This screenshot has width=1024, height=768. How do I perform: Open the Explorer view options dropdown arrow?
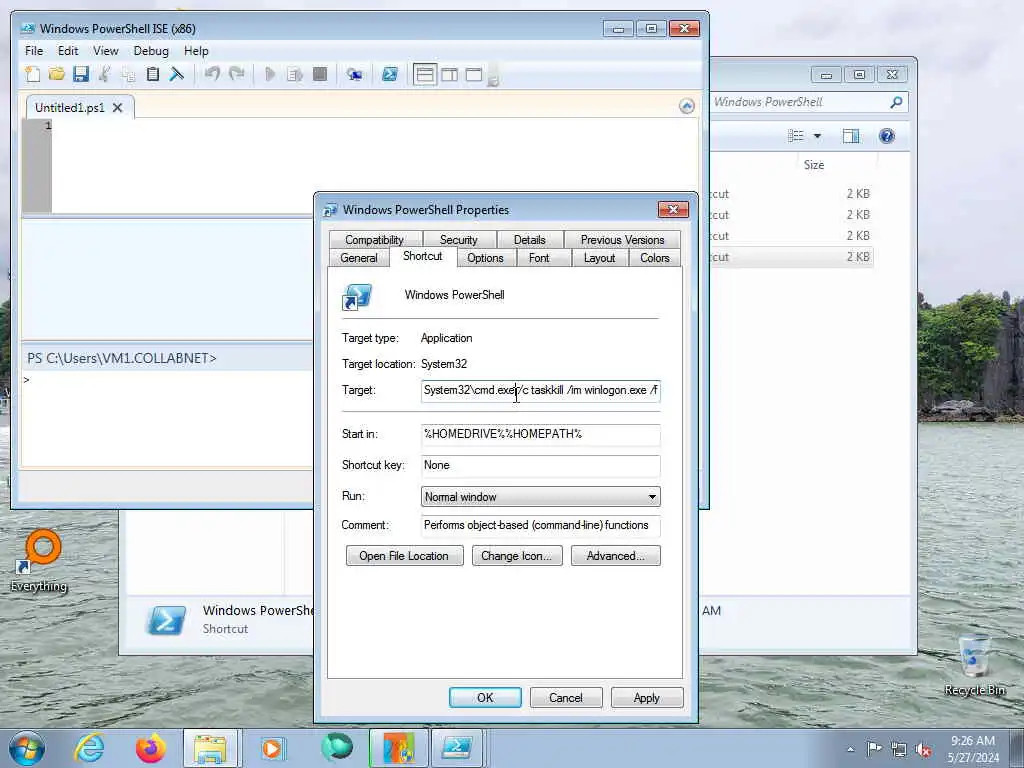(817, 136)
